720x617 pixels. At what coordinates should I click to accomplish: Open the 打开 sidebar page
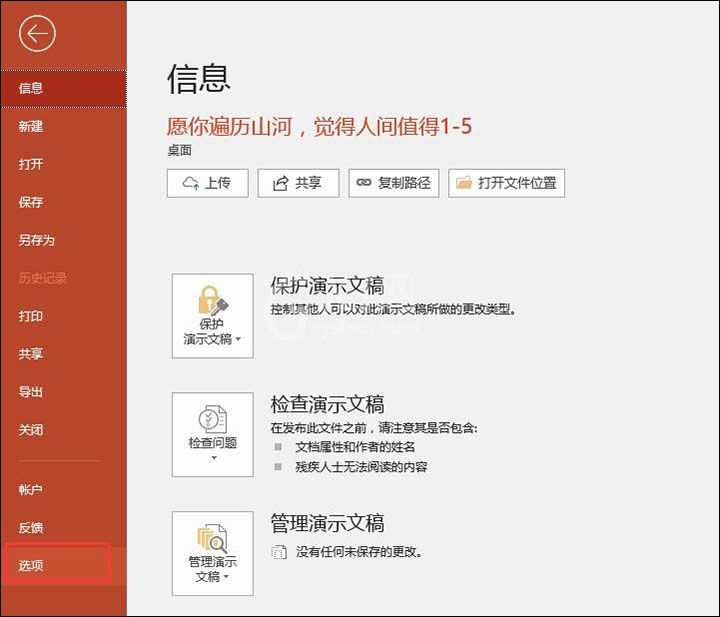pyautogui.click(x=63, y=164)
